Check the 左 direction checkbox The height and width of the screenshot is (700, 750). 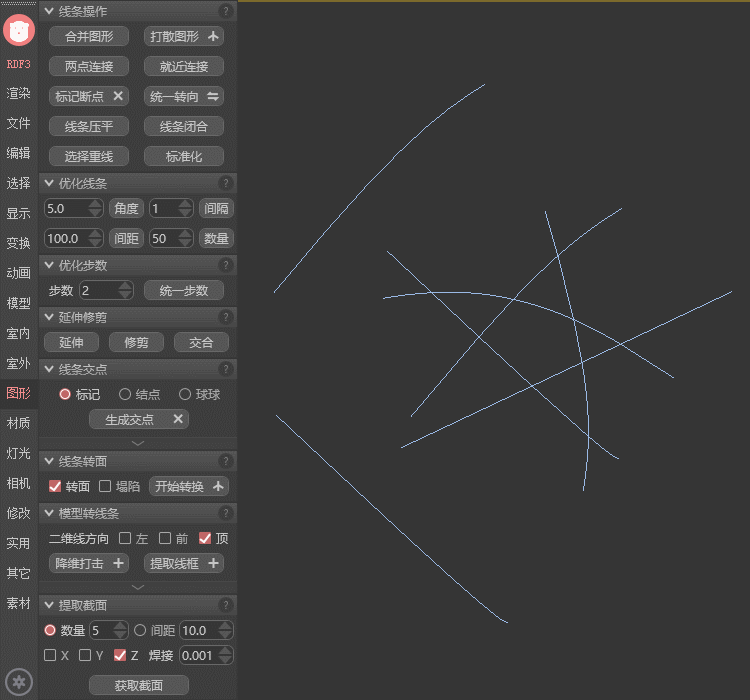click(x=125, y=538)
